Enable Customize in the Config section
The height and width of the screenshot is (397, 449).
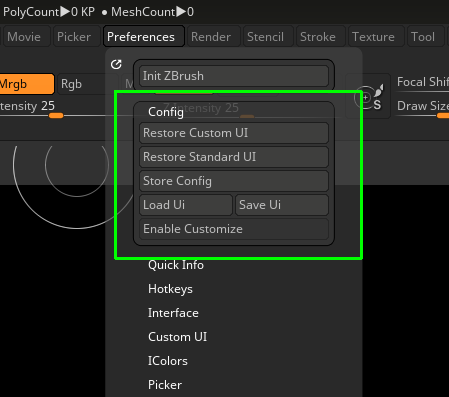[234, 229]
